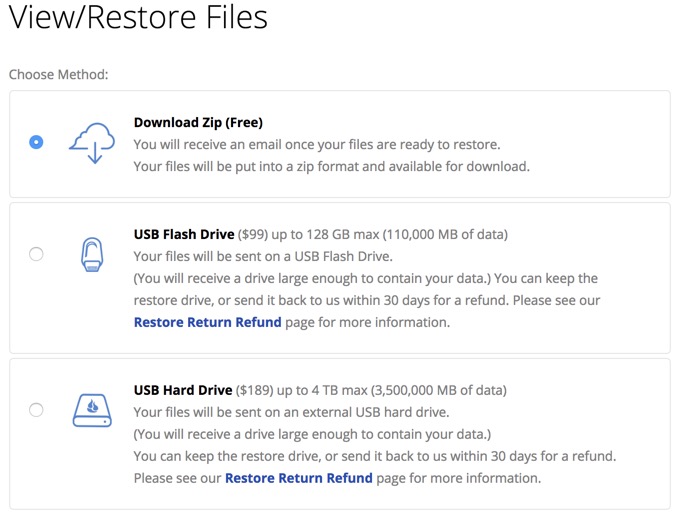The width and height of the screenshot is (674, 514).
Task: Click the View/Restore Files page heading
Action: [138, 17]
